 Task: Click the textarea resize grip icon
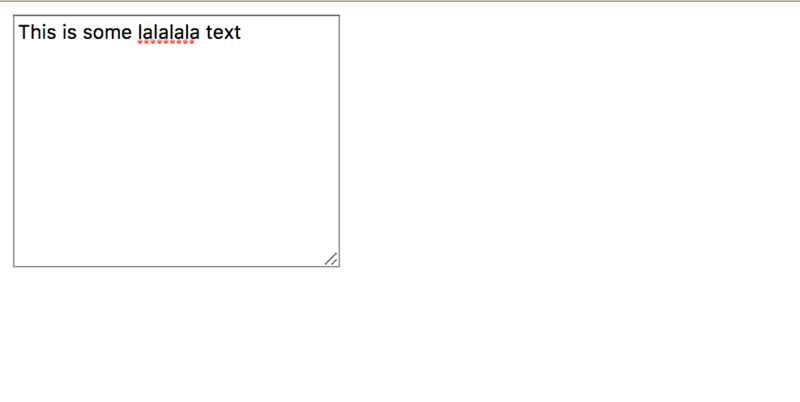pos(331,259)
